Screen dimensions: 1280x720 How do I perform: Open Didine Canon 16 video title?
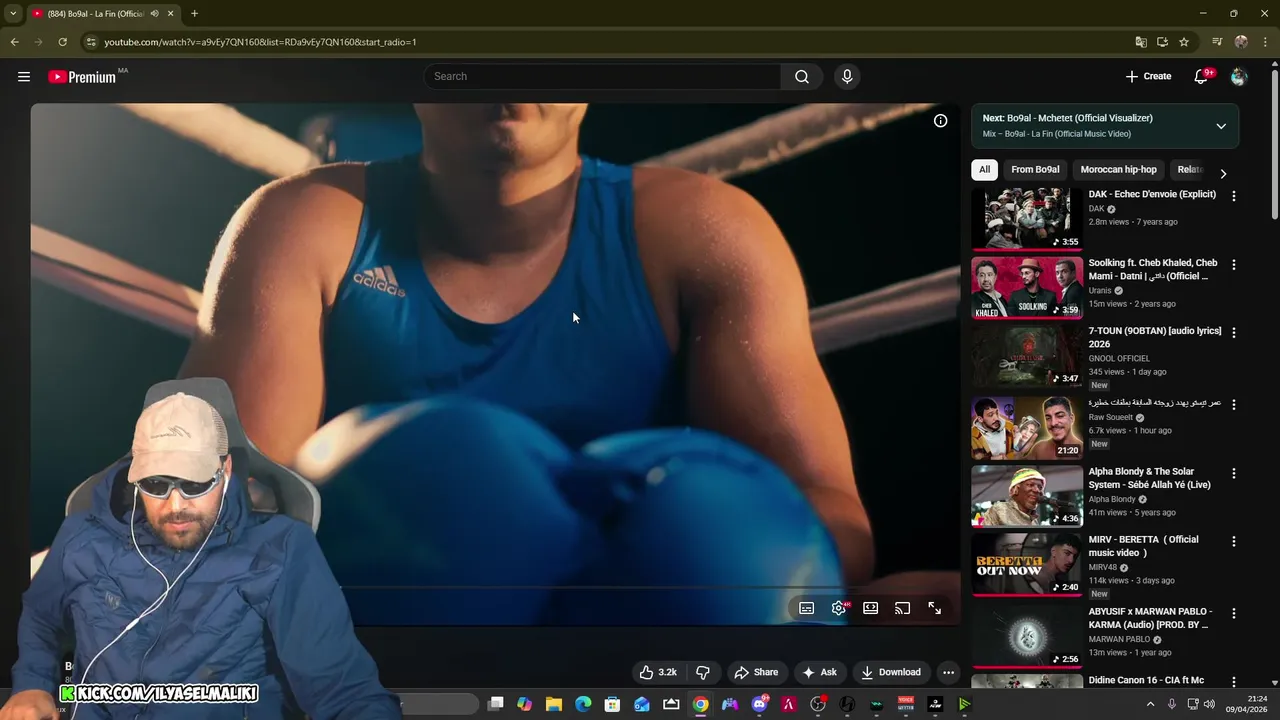pos(1146,680)
